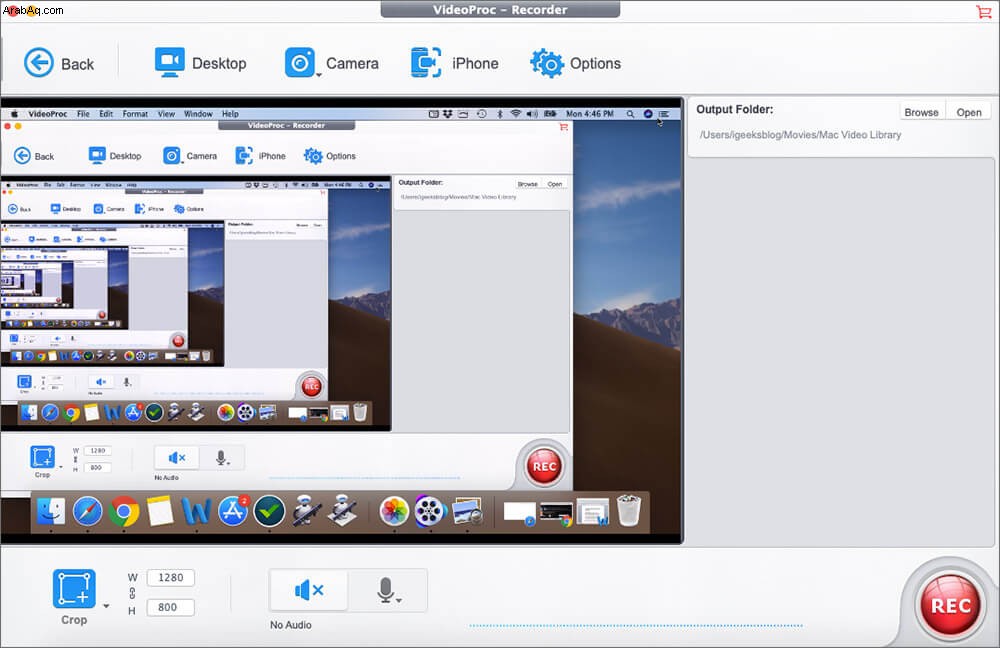
Task: Click Browse for the output folder
Action: [922, 112]
